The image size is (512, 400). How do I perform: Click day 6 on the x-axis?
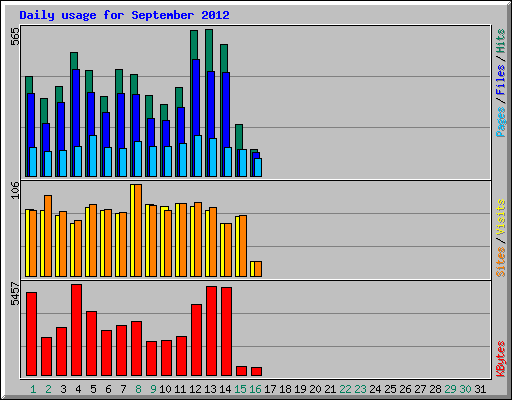108,389
